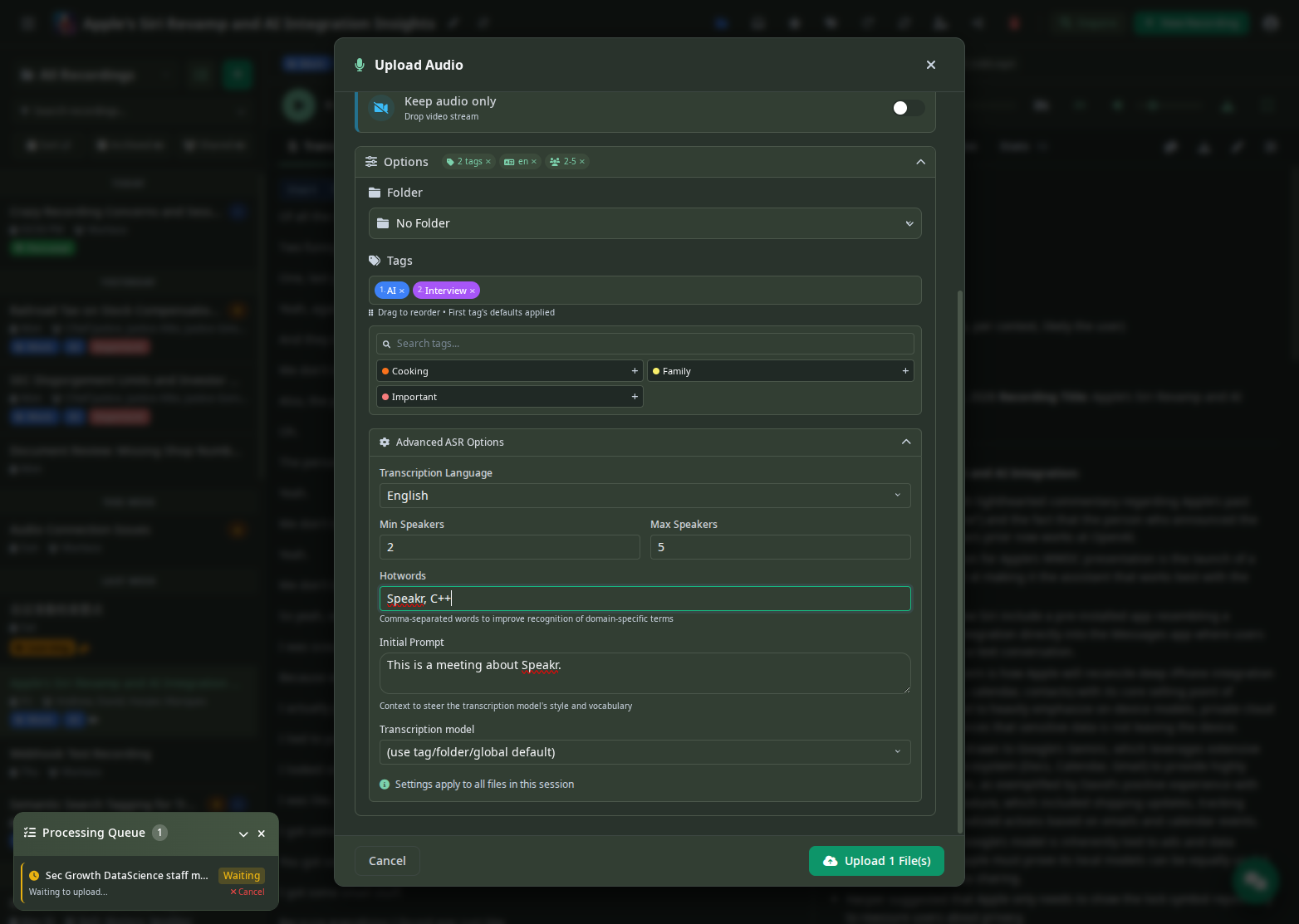This screenshot has height=924, width=1299.
Task: Click the queue item clock icon
Action: [x=34, y=876]
